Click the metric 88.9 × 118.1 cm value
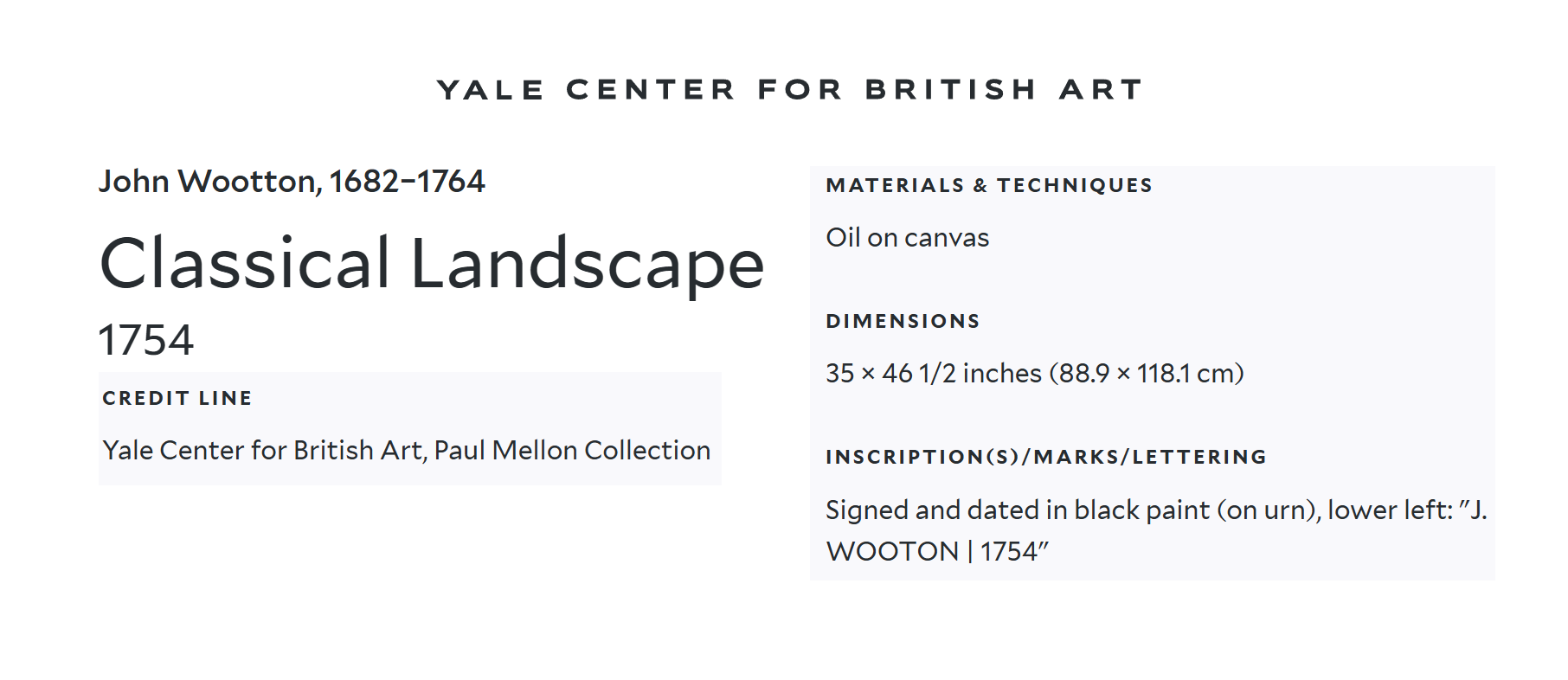 pyautogui.click(x=1146, y=374)
